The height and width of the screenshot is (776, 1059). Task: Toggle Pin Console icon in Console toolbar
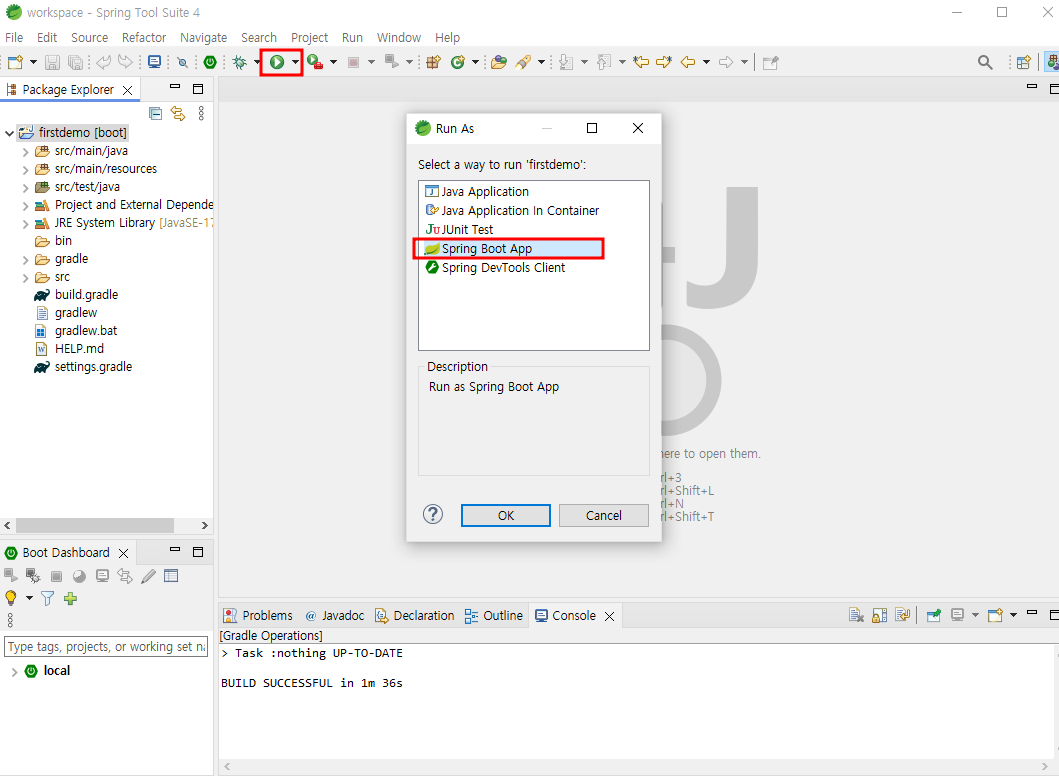click(x=934, y=615)
